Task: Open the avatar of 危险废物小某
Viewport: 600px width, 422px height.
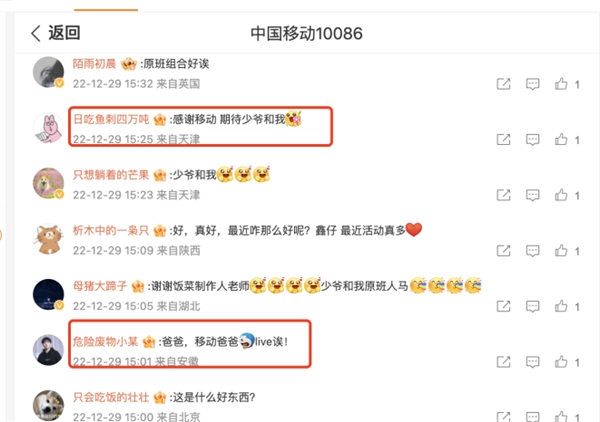Action: point(48,350)
